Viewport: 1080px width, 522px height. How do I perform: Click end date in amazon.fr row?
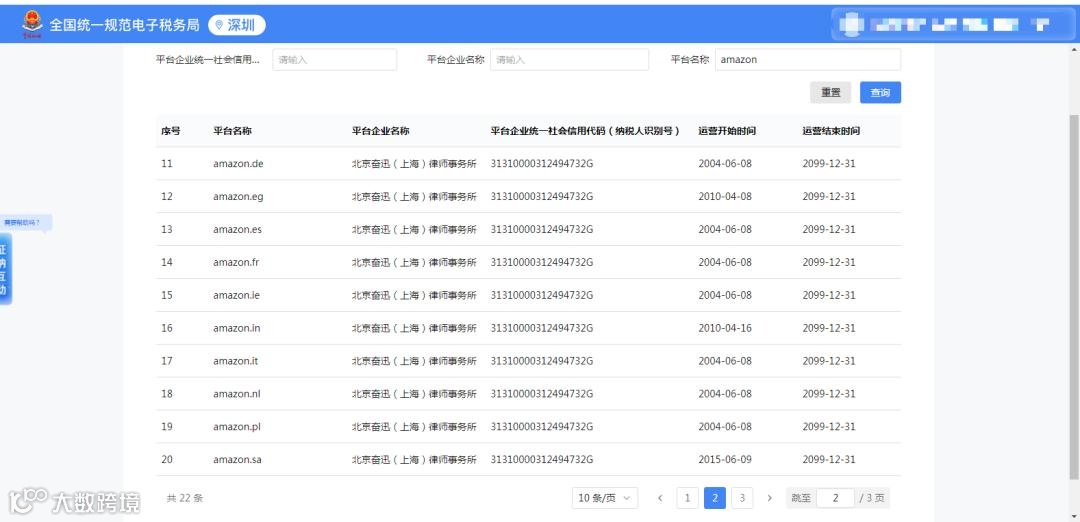pos(829,262)
